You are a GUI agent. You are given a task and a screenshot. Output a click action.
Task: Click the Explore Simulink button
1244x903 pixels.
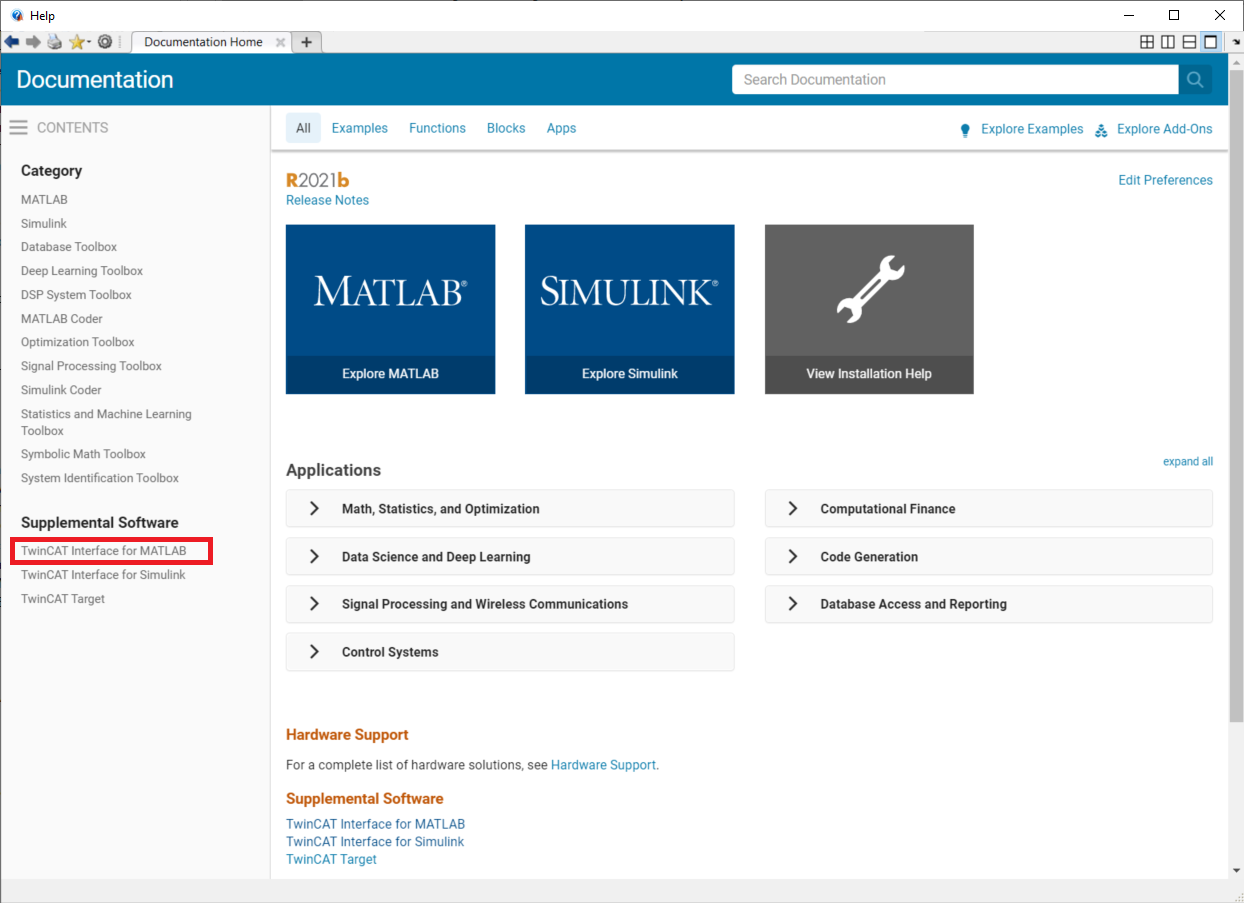[x=629, y=374]
